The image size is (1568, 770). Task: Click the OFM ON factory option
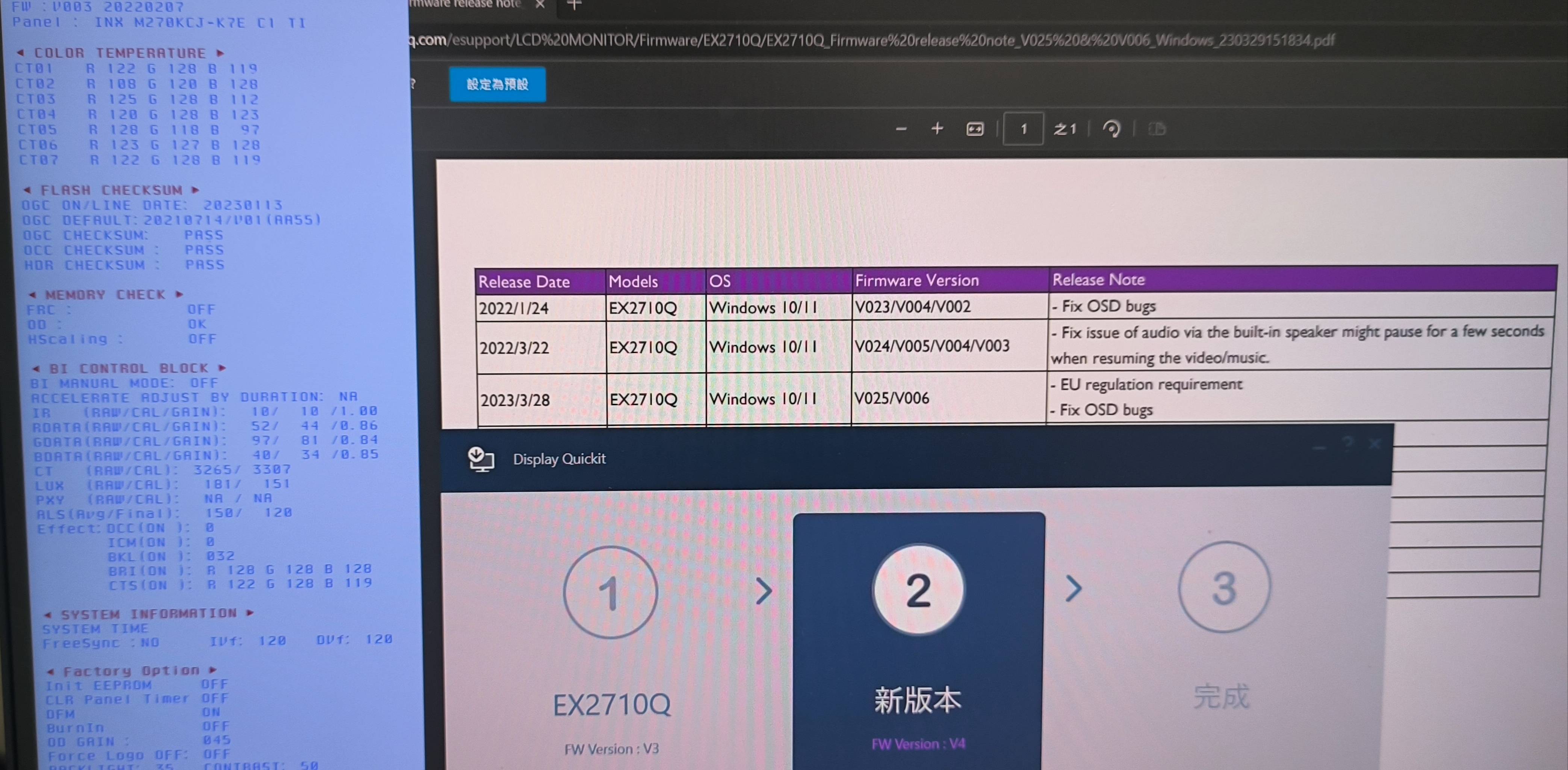(134, 713)
